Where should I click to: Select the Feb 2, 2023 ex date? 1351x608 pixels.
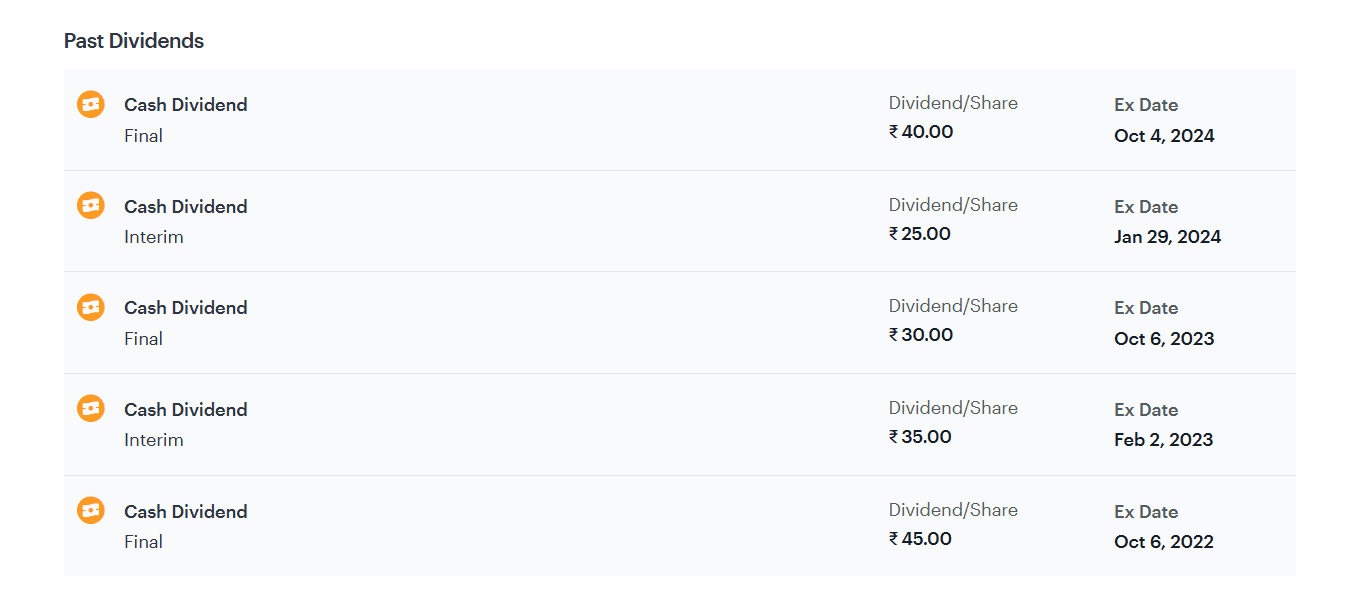pyautogui.click(x=1164, y=440)
